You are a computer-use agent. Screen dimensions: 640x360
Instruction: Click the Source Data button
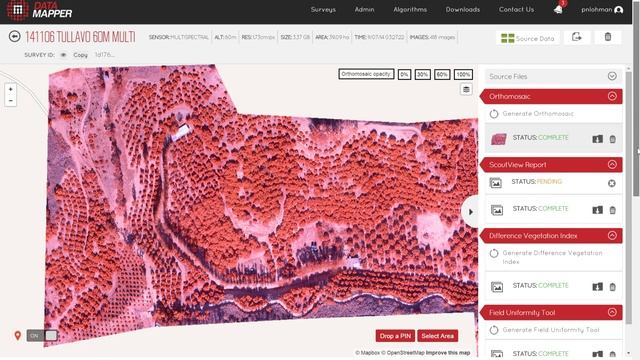coord(527,38)
